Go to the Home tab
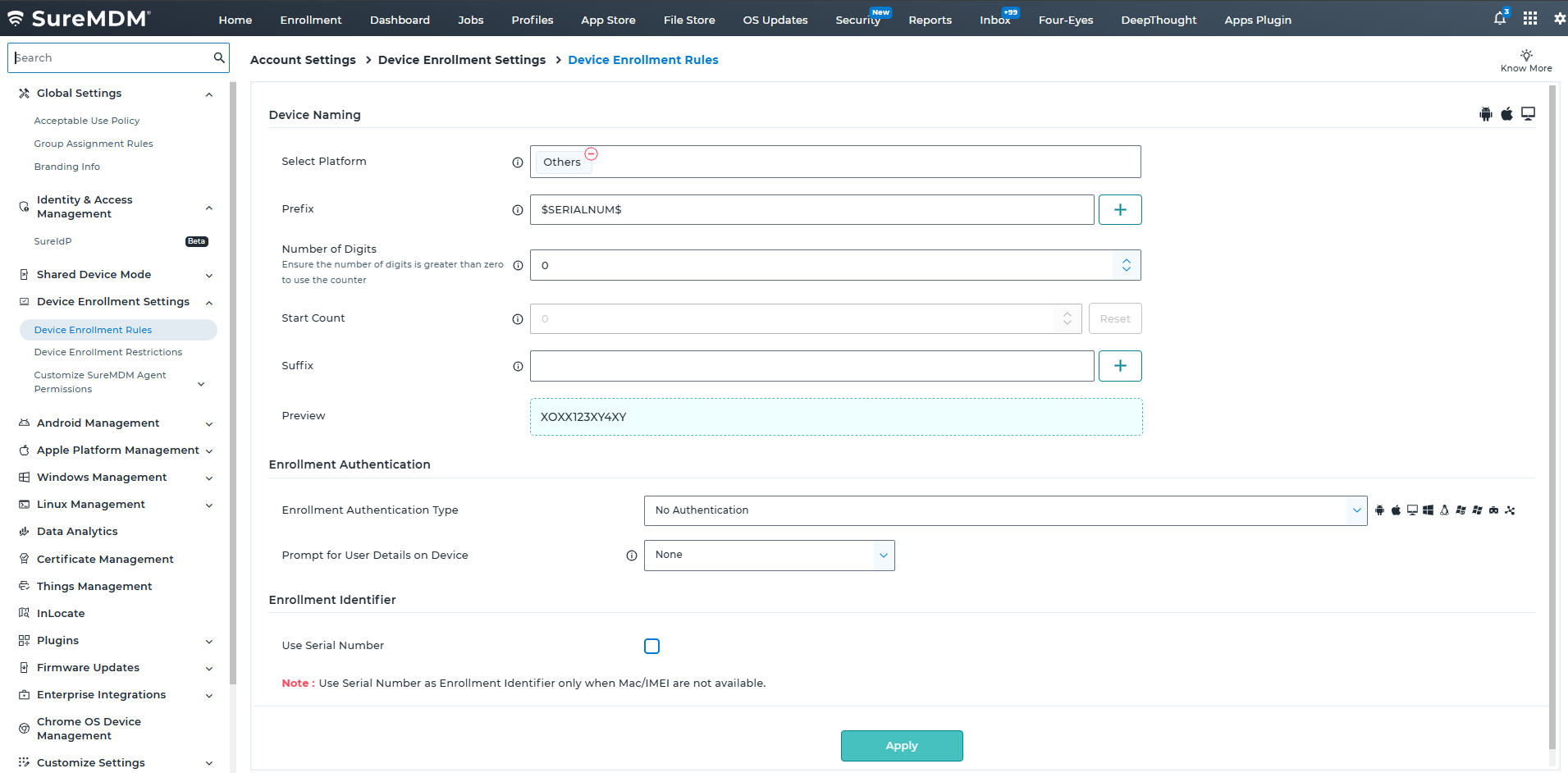The width and height of the screenshot is (1568, 773). (x=235, y=20)
